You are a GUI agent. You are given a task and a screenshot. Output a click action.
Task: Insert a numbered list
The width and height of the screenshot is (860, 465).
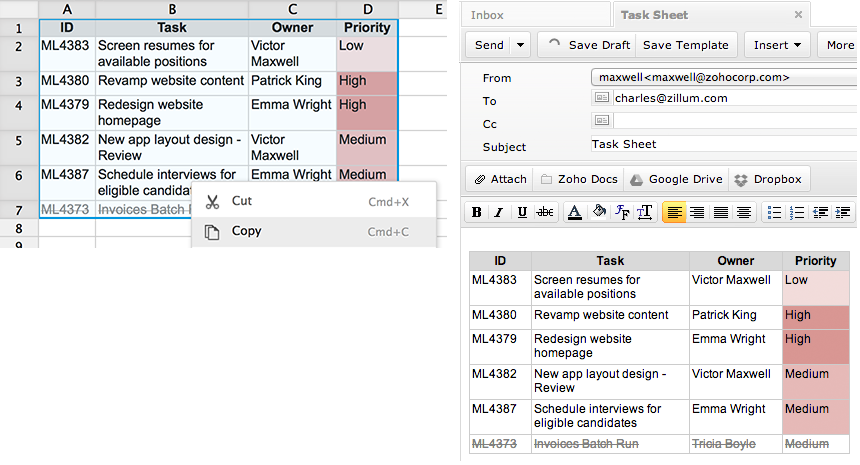tap(797, 212)
